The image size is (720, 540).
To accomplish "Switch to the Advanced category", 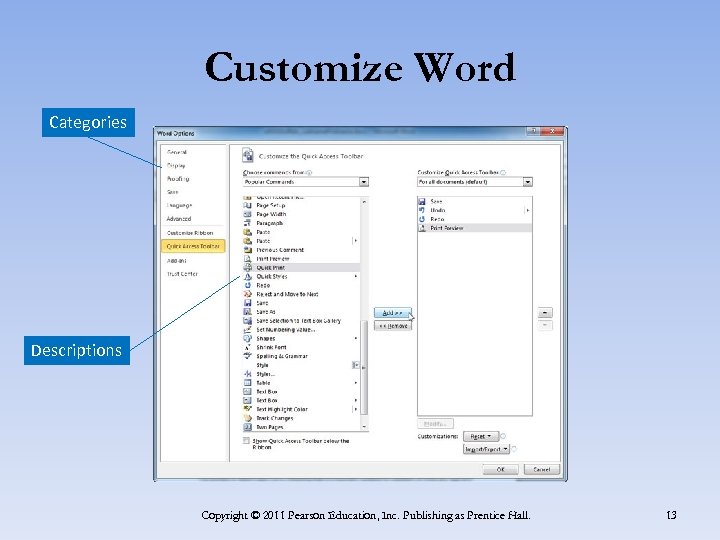I will click(x=179, y=219).
